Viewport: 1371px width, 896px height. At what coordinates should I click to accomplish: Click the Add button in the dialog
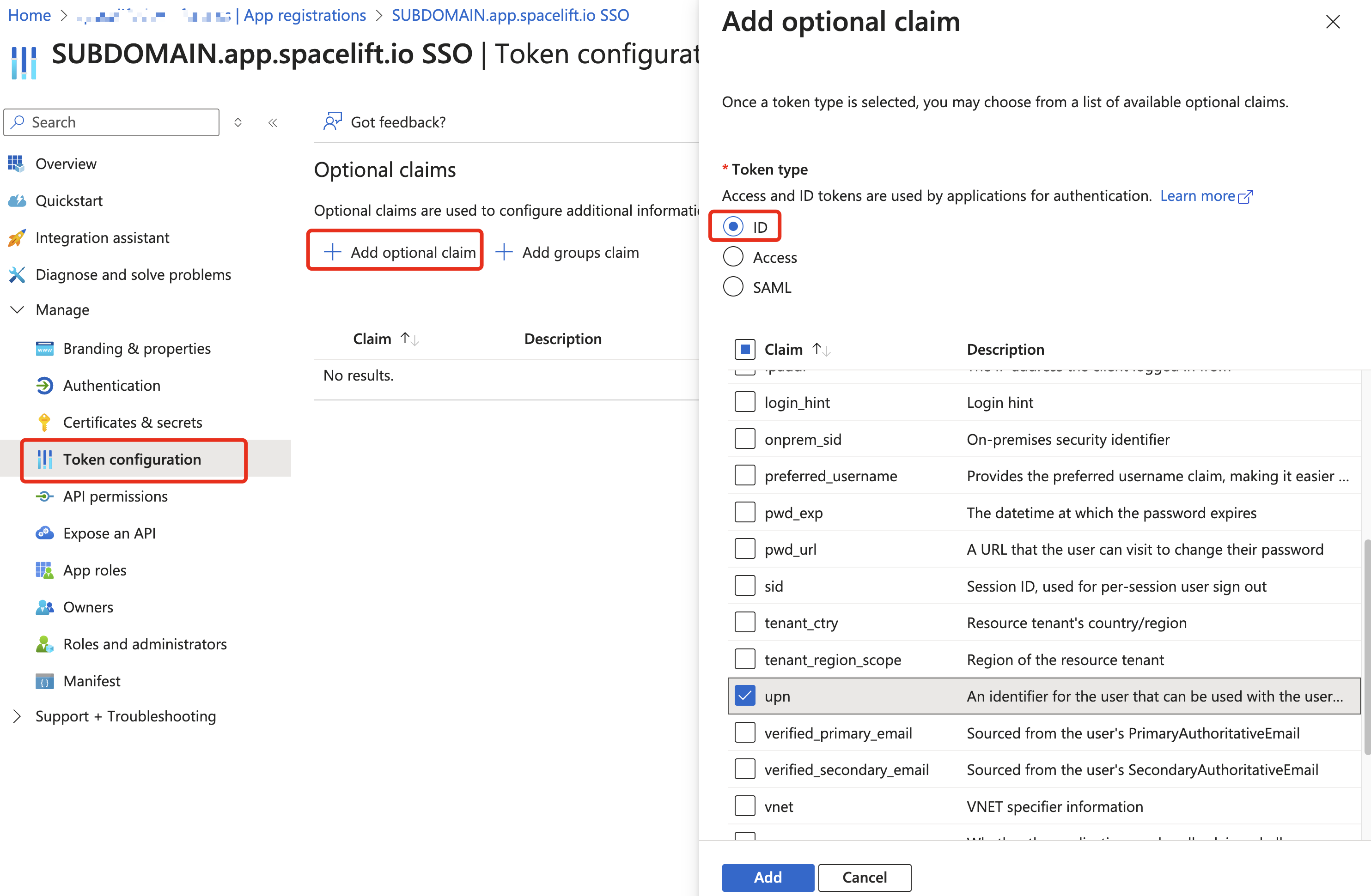pyautogui.click(x=768, y=878)
